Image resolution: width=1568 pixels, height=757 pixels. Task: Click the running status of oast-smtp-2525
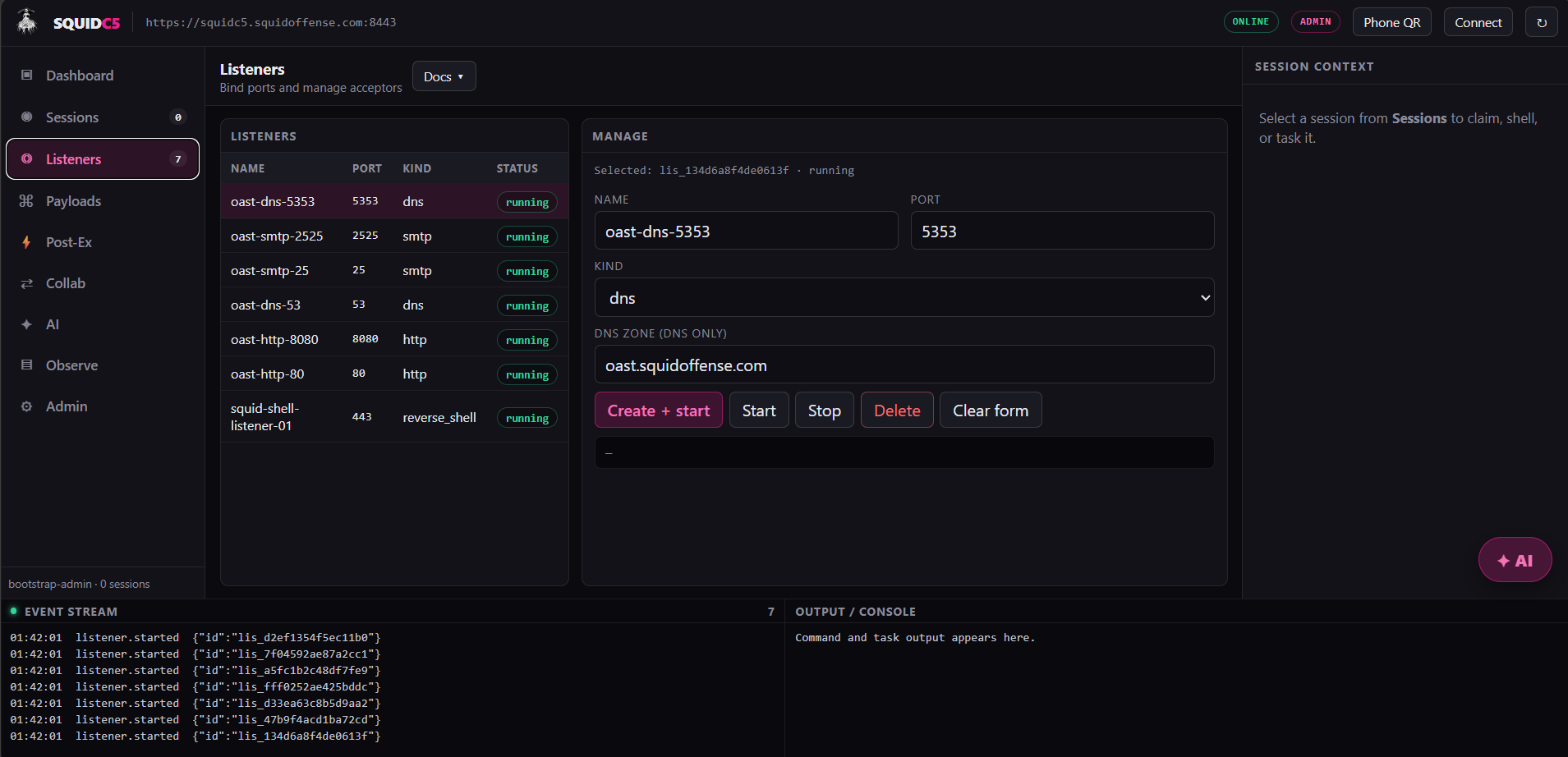[527, 236]
